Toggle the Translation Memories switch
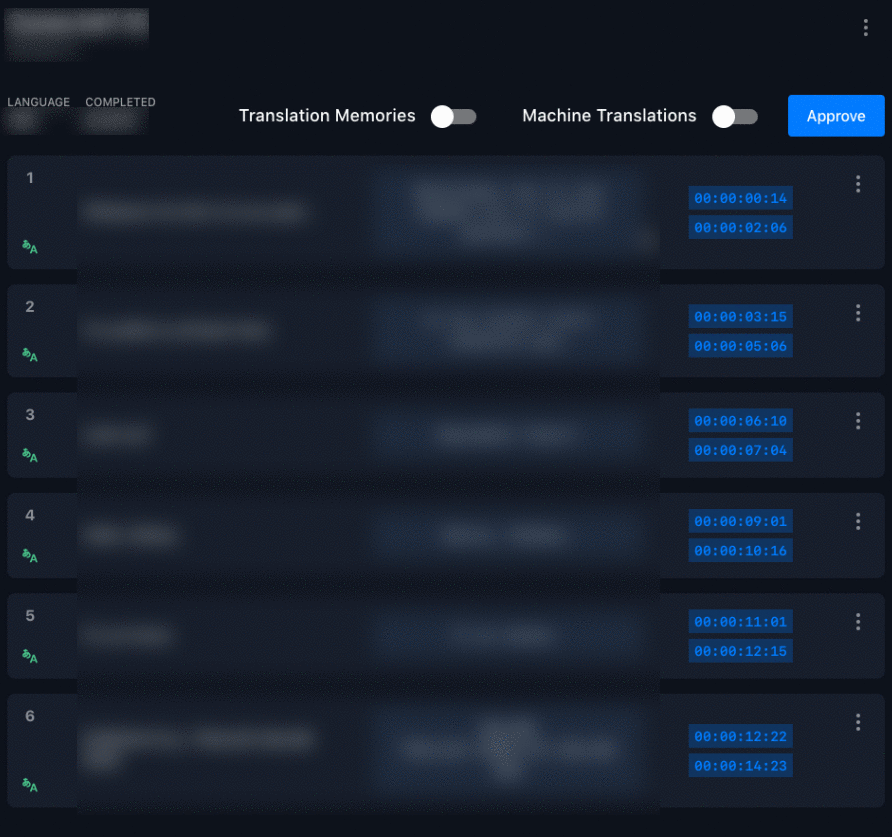 click(453, 117)
